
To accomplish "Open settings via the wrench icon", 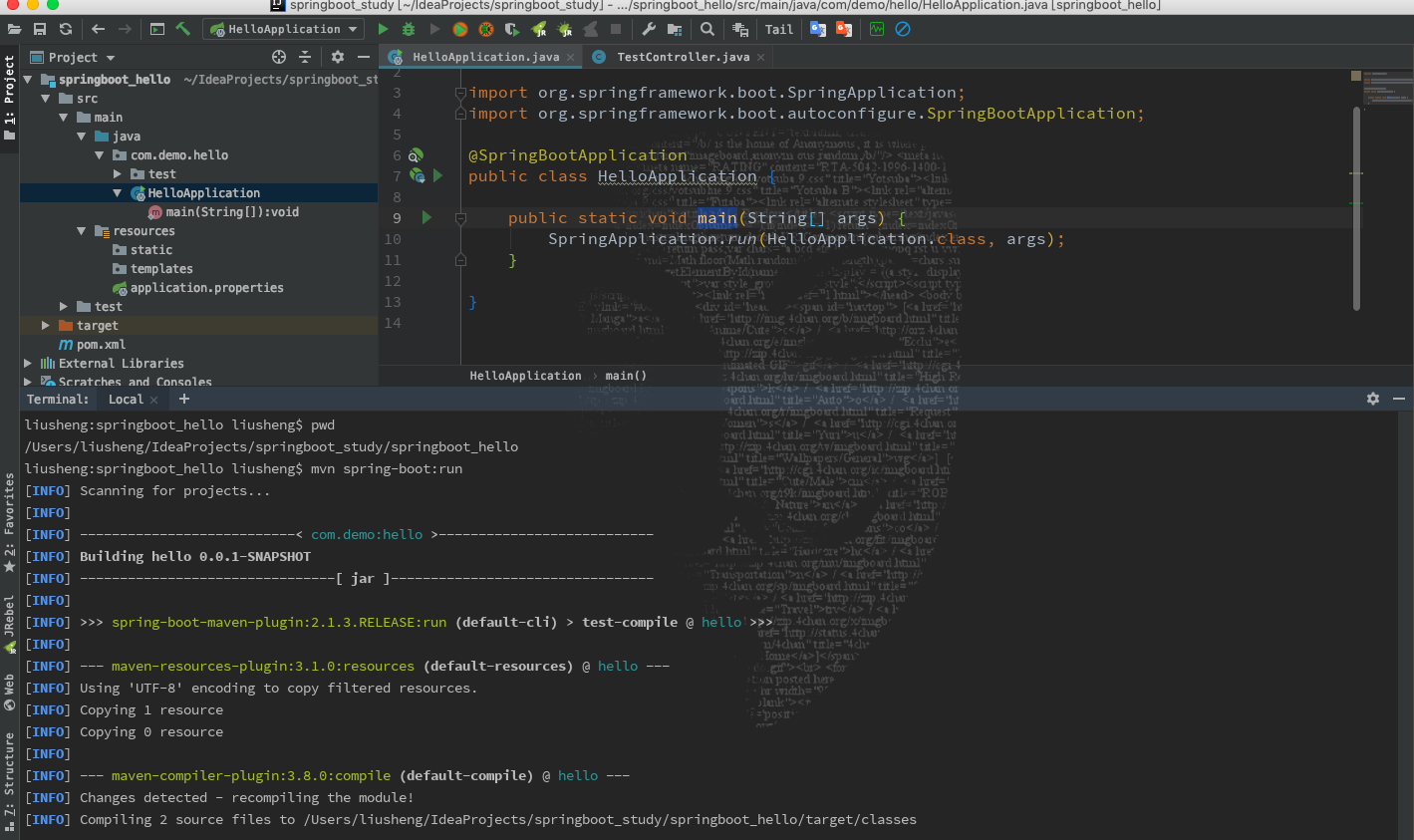I will point(649,29).
